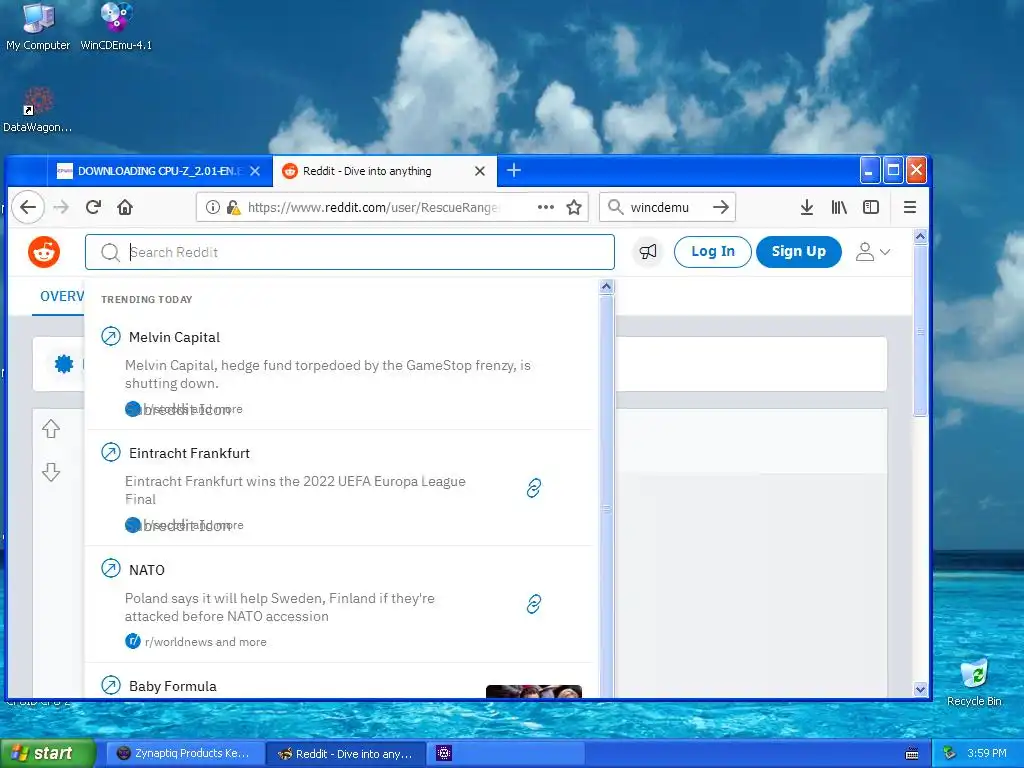1024x768 pixels.
Task: Toggle the Firefox sidebar icon
Action: point(871,207)
